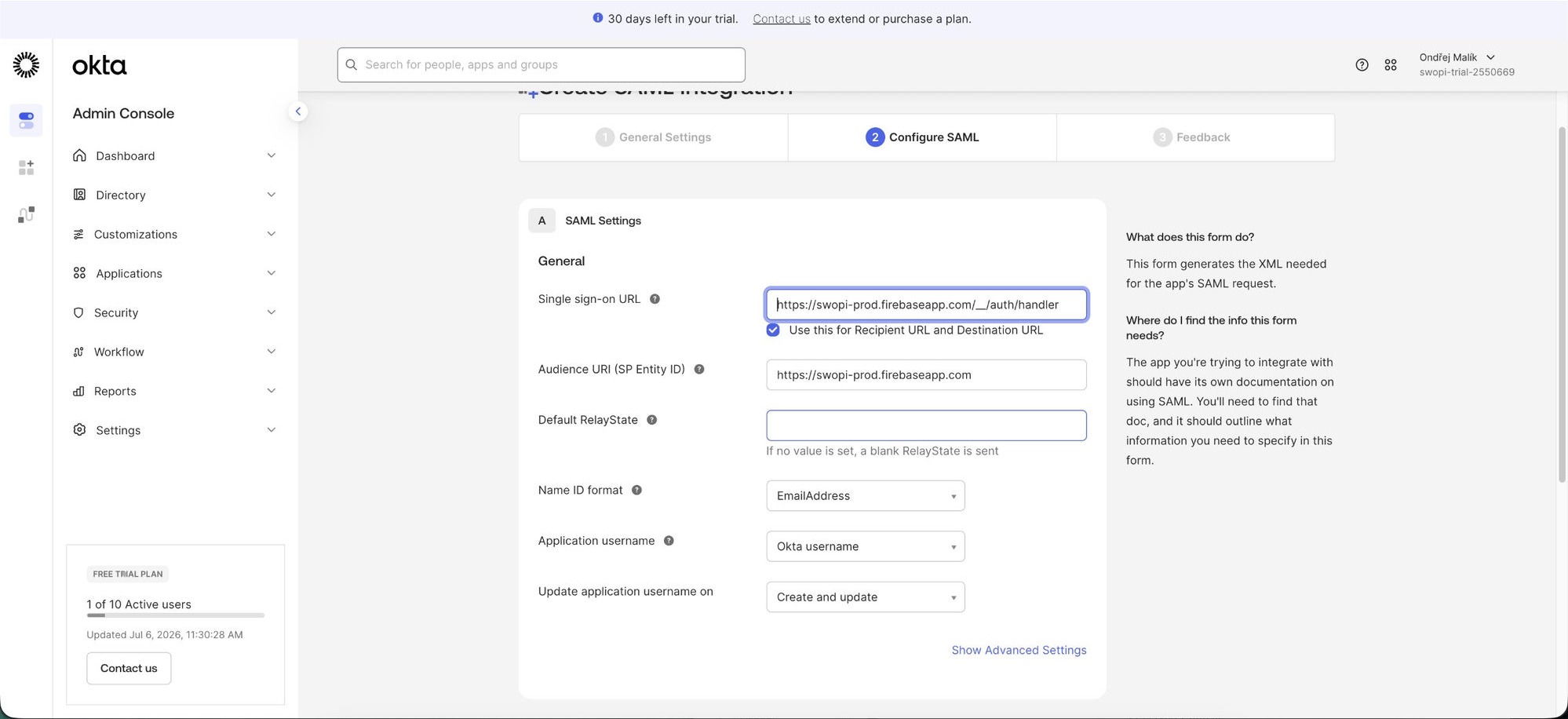Click the Okta sunburst logo icon

pos(26,65)
